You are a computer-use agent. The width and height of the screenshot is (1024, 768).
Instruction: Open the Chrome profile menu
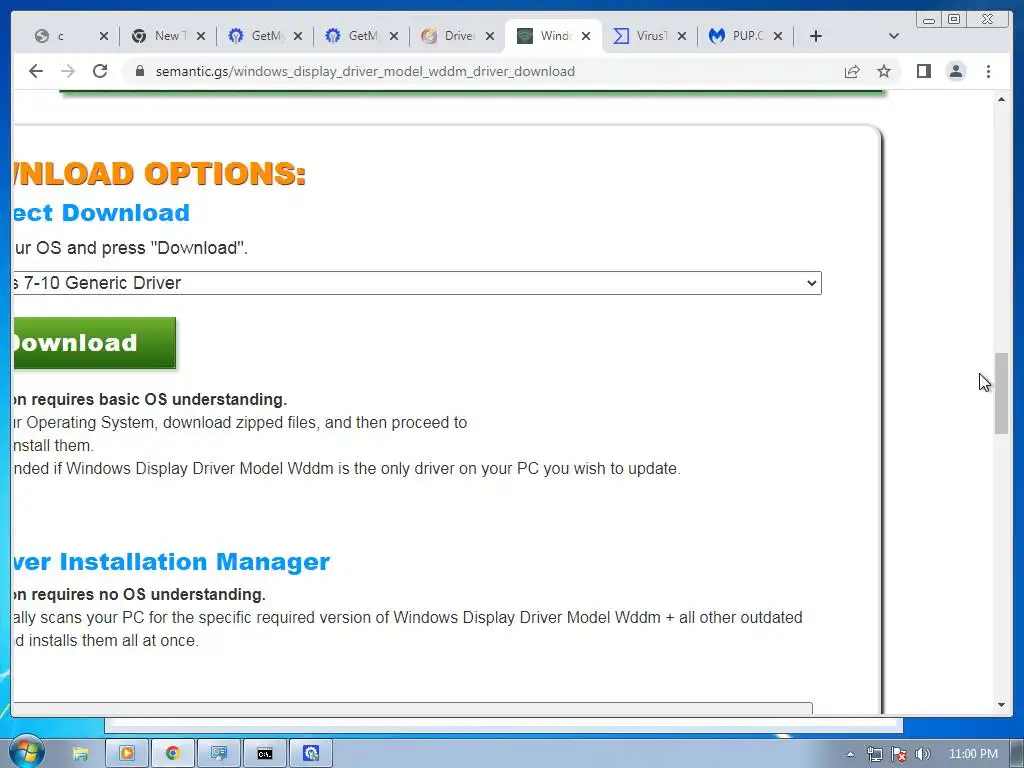coord(956,71)
